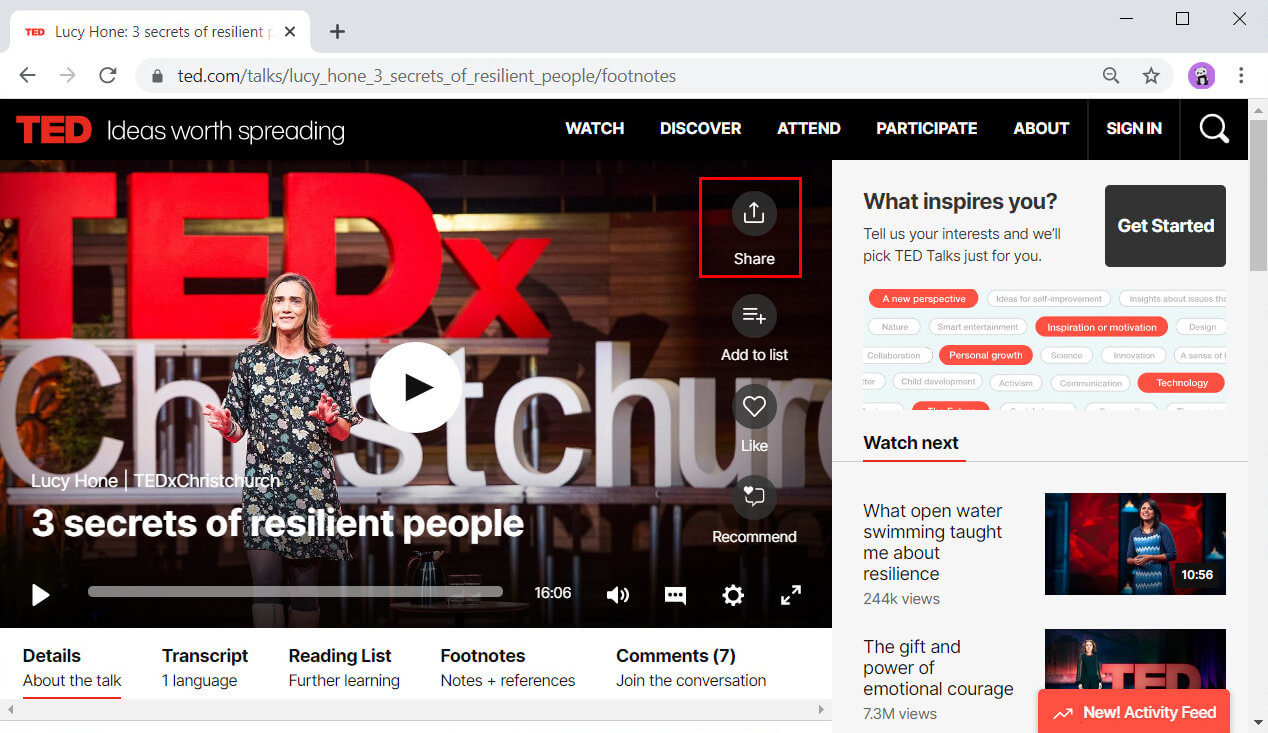Click SIGN IN
Image resolution: width=1268 pixels, height=733 pixels.
click(1134, 128)
